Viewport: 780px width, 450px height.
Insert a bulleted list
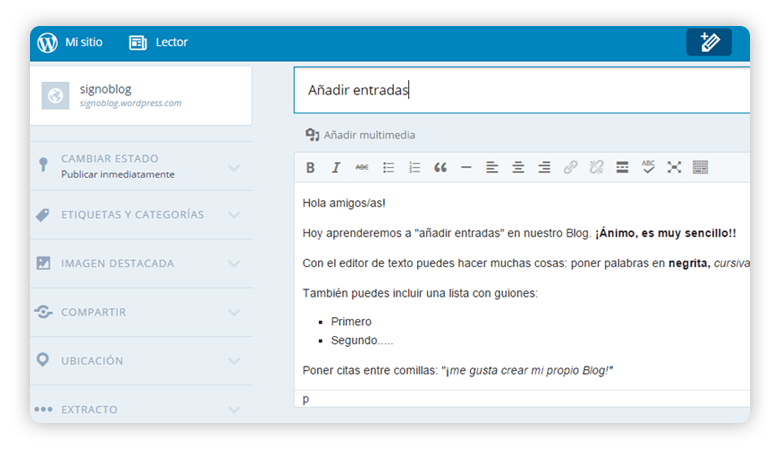(x=389, y=168)
